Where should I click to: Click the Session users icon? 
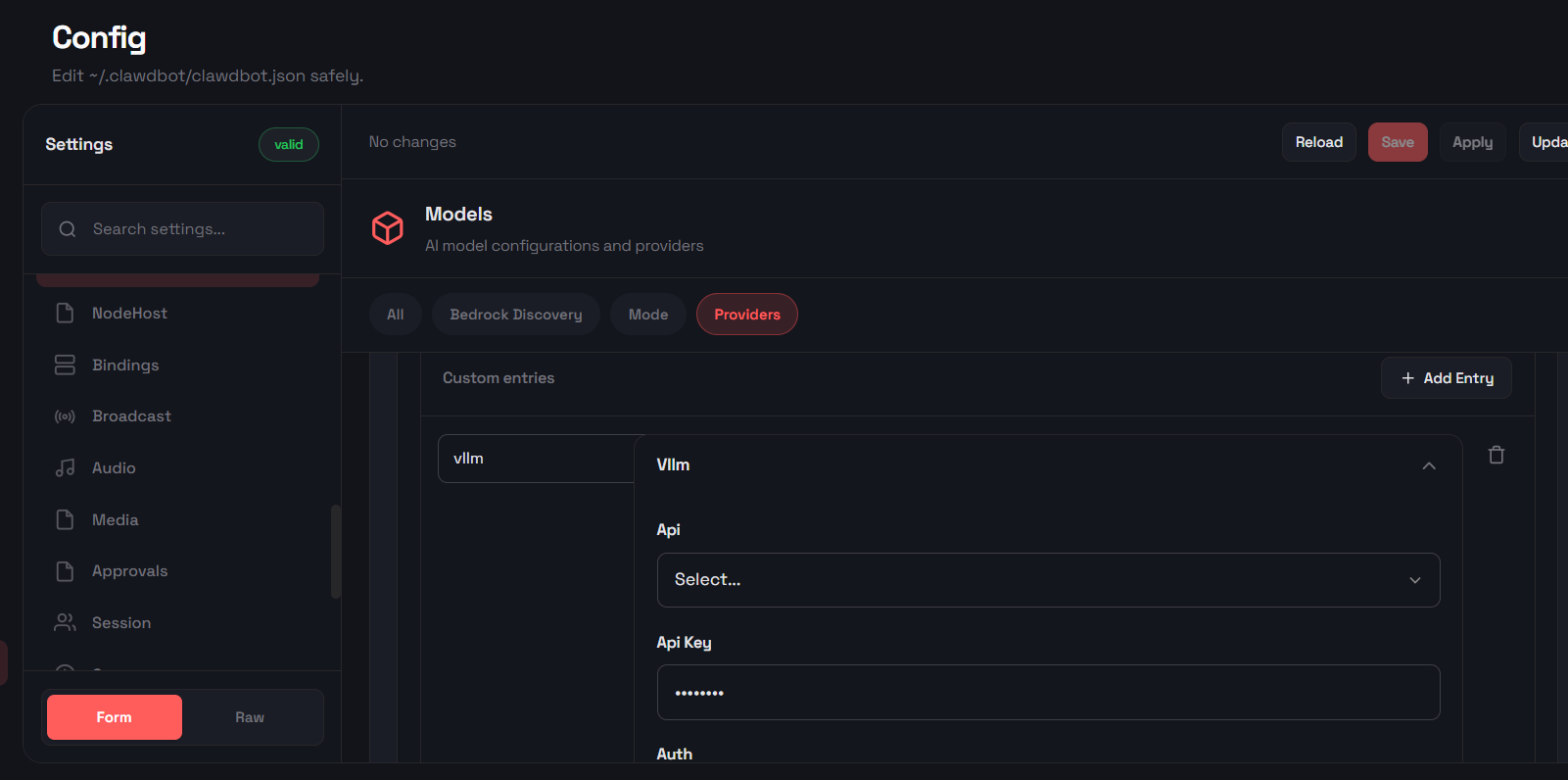click(65, 623)
